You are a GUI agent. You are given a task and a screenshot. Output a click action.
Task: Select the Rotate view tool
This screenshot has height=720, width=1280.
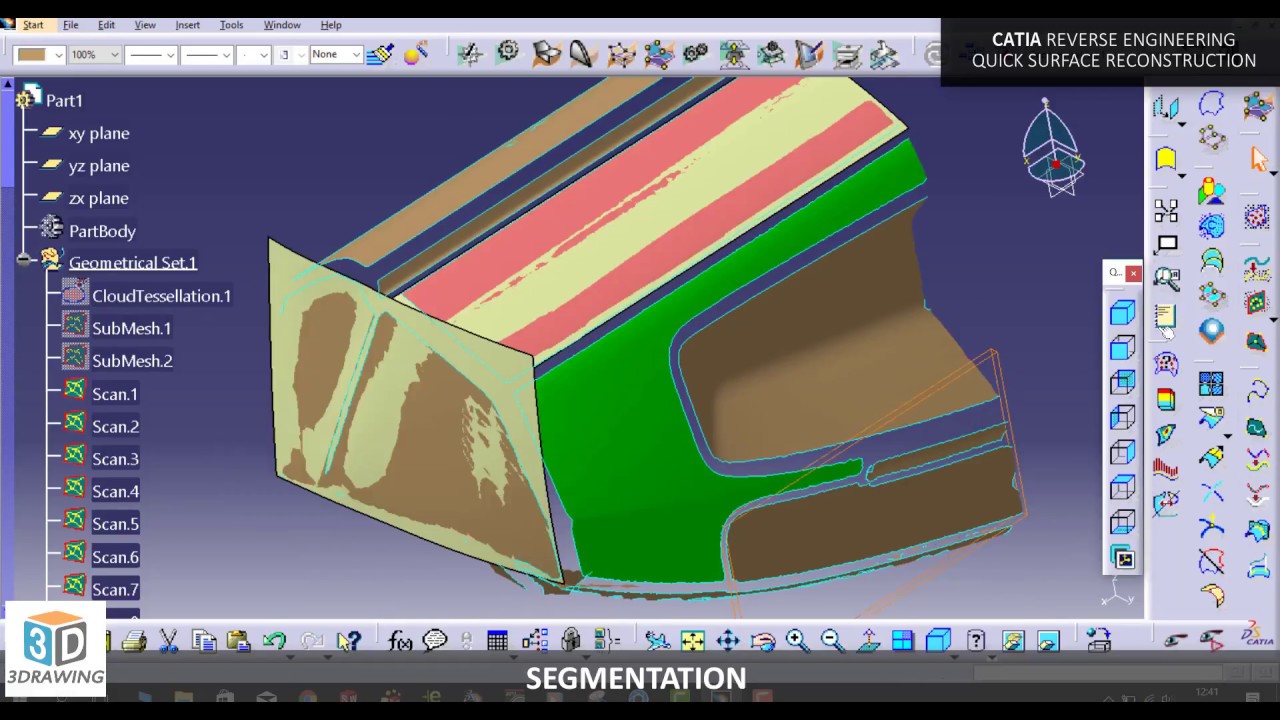click(763, 640)
